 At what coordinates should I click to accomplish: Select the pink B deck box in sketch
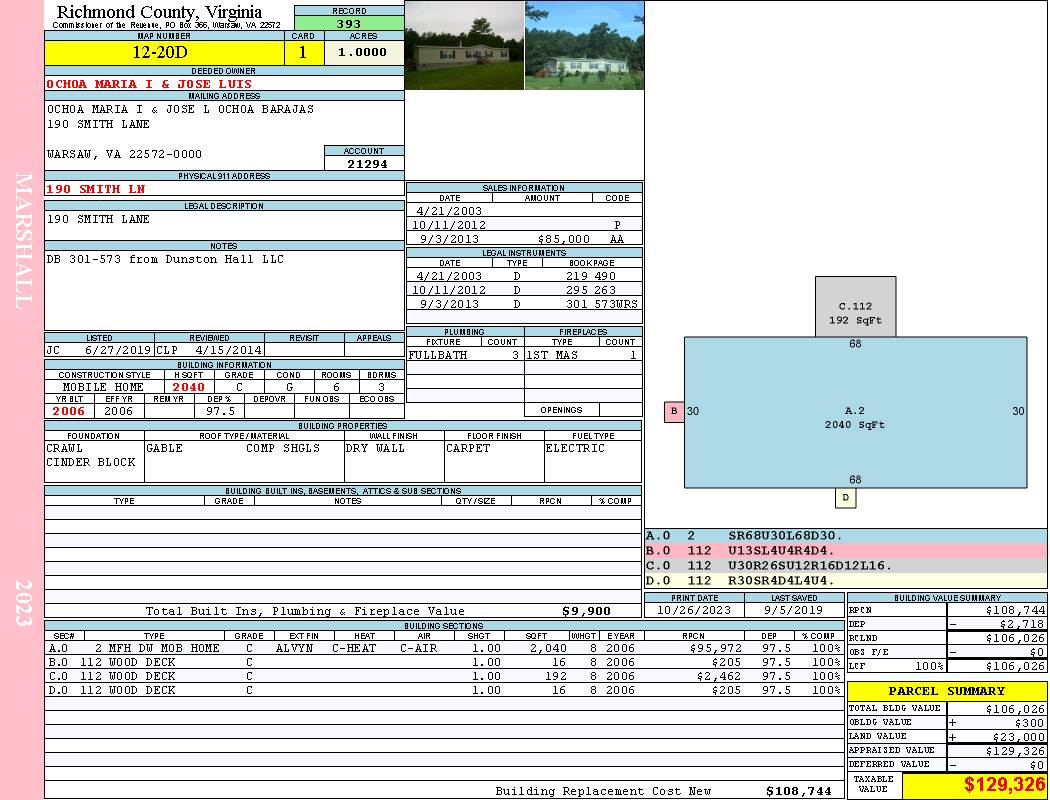click(x=674, y=411)
